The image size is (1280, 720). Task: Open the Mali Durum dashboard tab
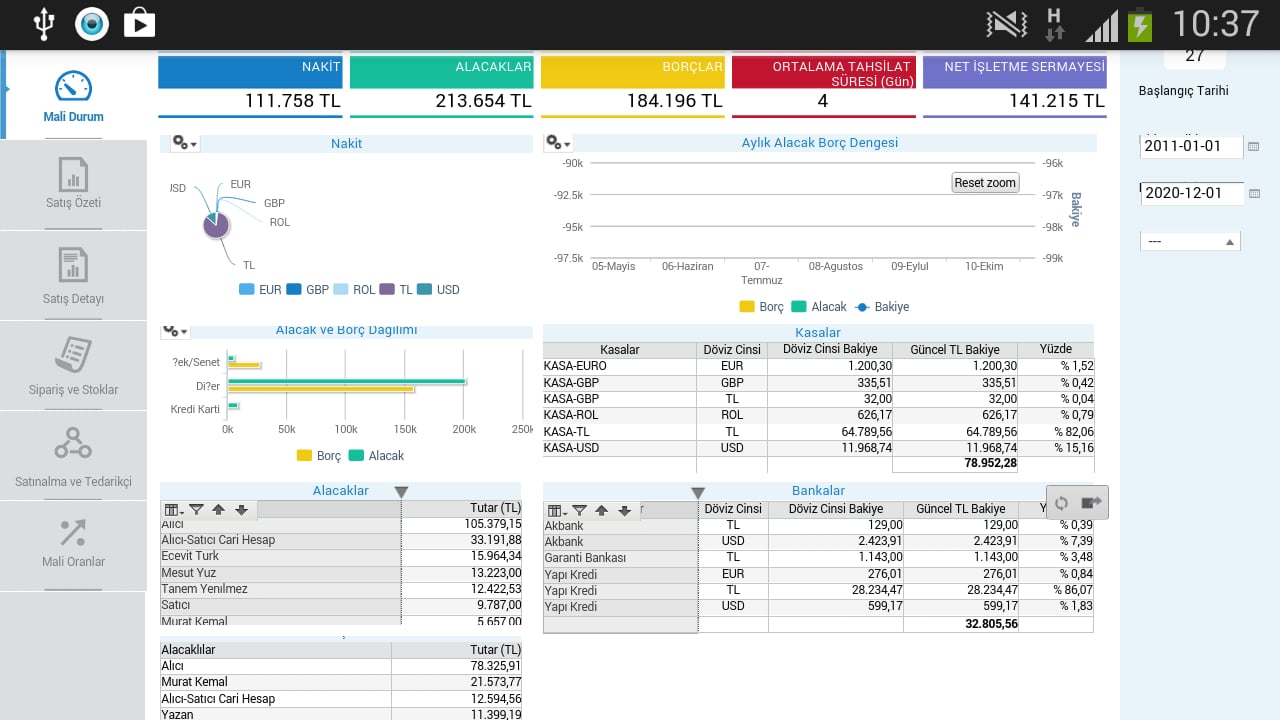click(x=74, y=96)
